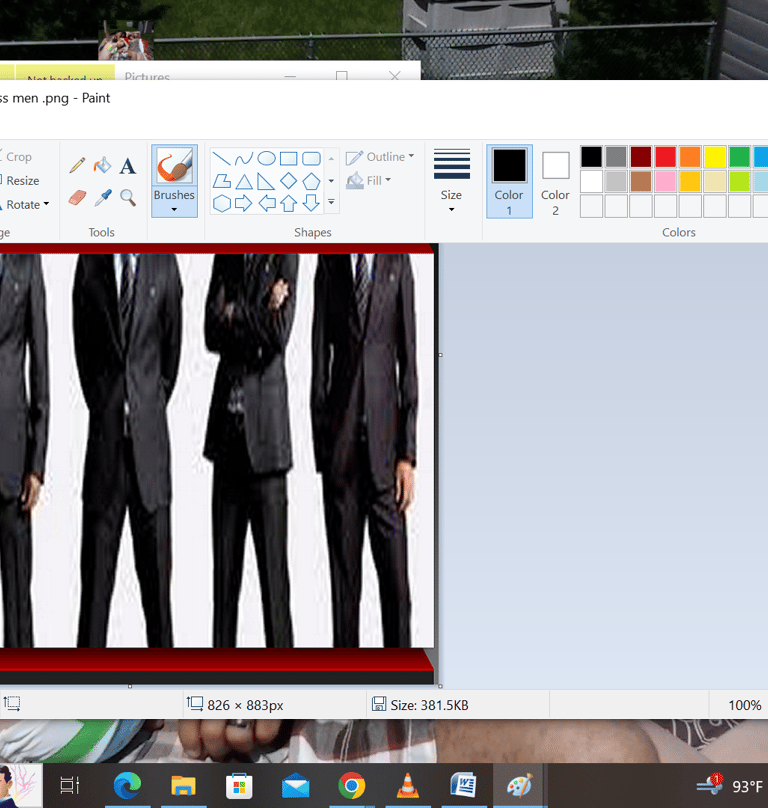
Task: Click the canvas bottom-right corner handle
Action: tap(440, 686)
